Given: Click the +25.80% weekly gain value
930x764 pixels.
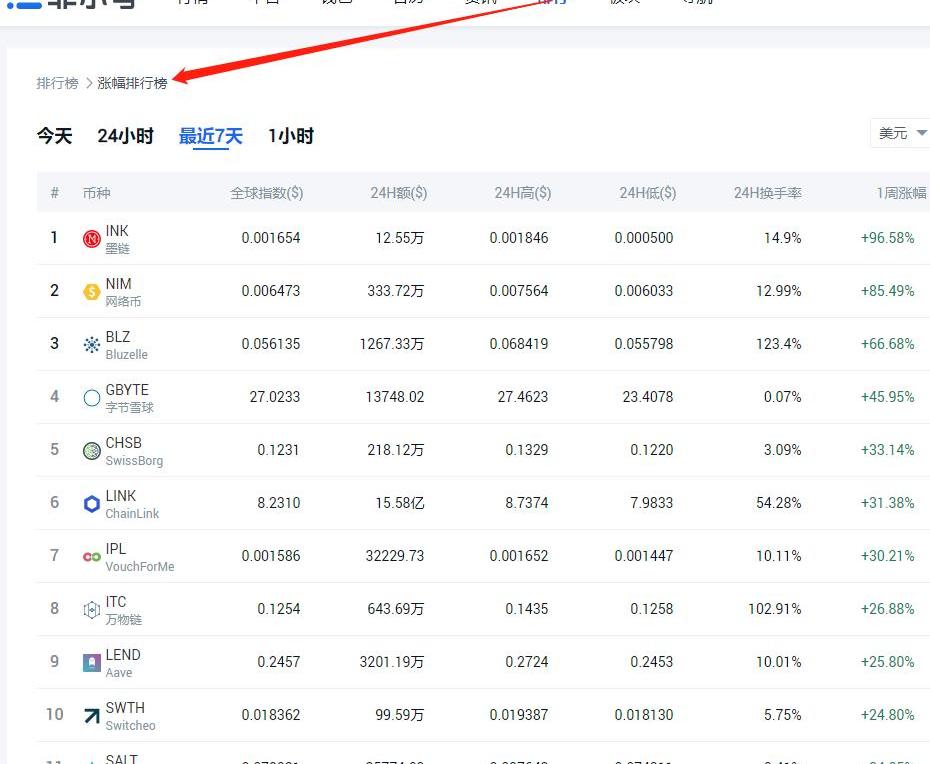Looking at the screenshot, I should click(x=887, y=662).
